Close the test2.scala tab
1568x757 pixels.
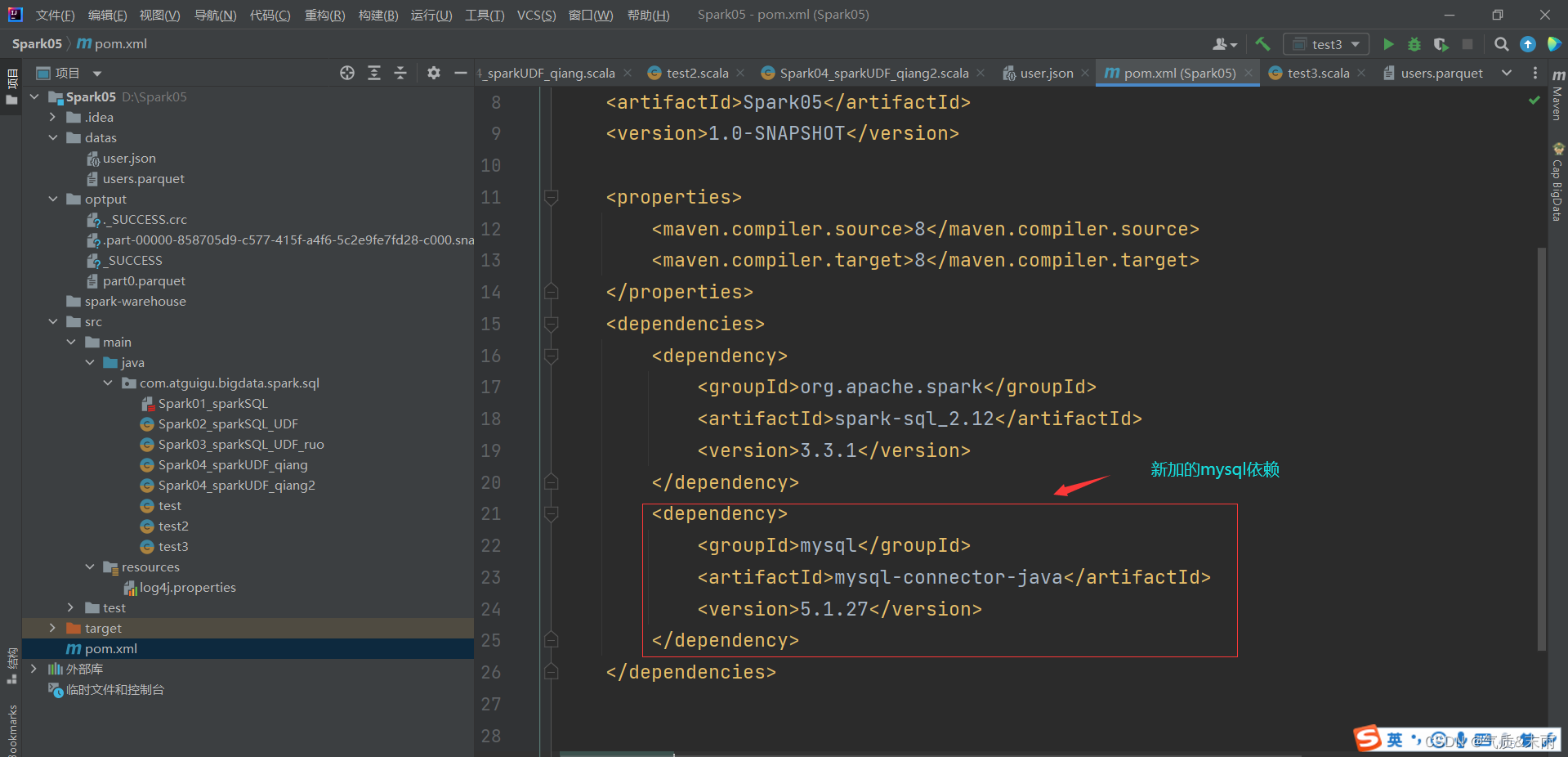pos(740,73)
